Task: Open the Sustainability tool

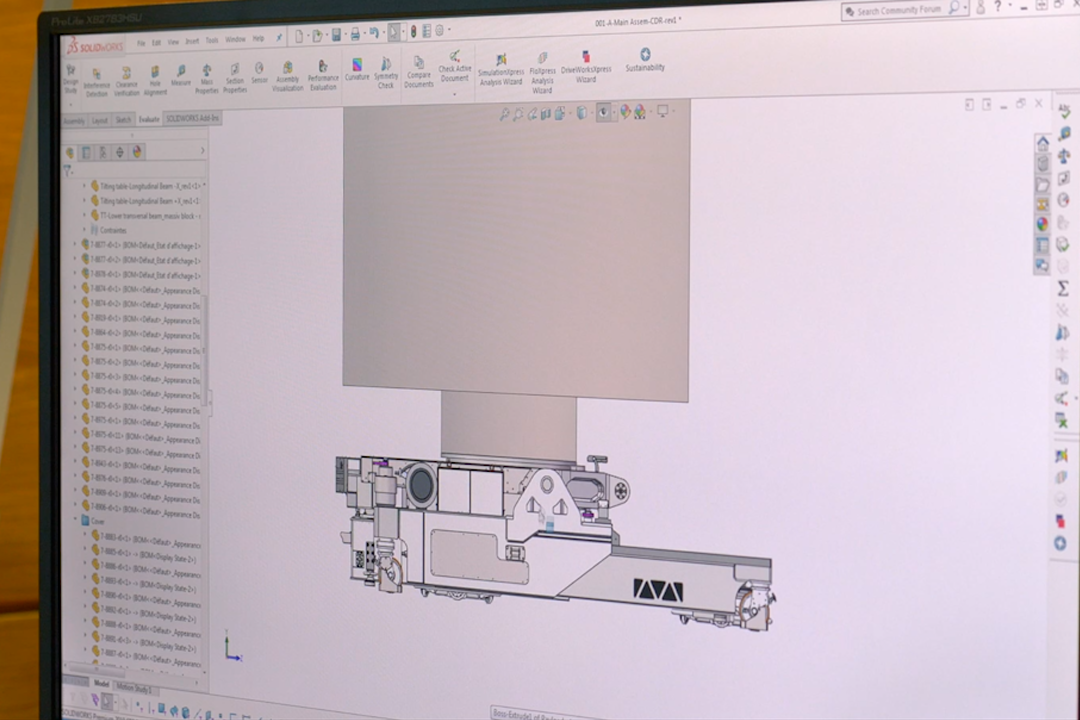Action: pos(645,60)
